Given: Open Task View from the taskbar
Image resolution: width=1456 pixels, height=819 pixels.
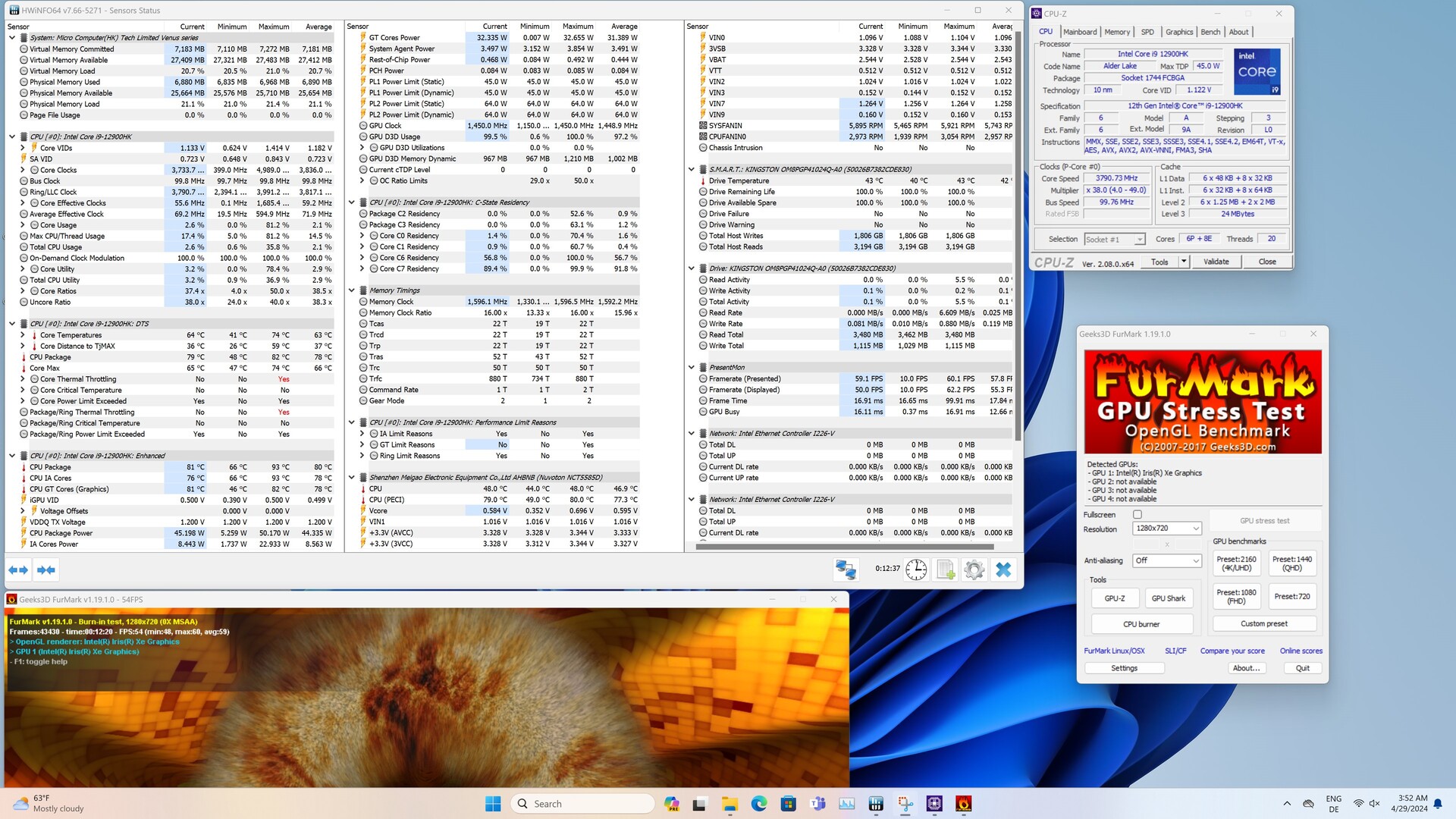Looking at the screenshot, I should pyautogui.click(x=700, y=804).
